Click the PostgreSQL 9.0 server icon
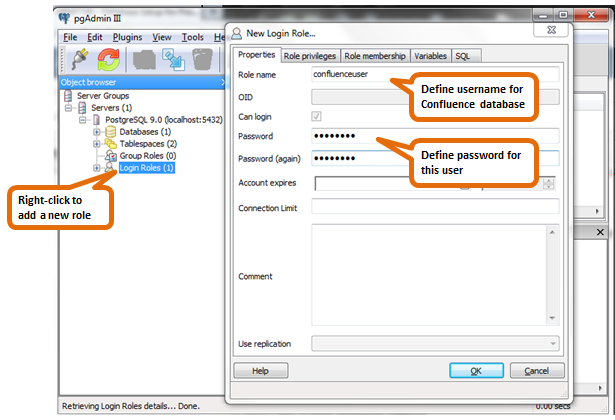 point(96,120)
